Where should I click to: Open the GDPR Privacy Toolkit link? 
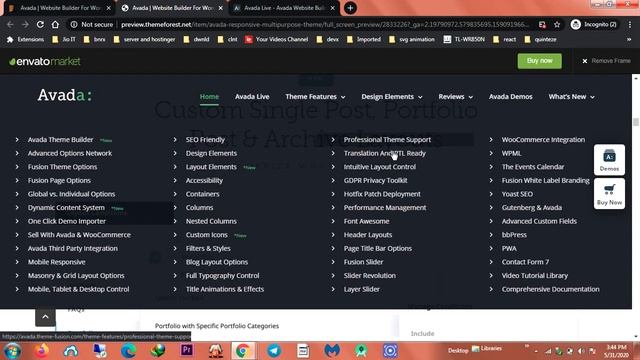[376, 180]
